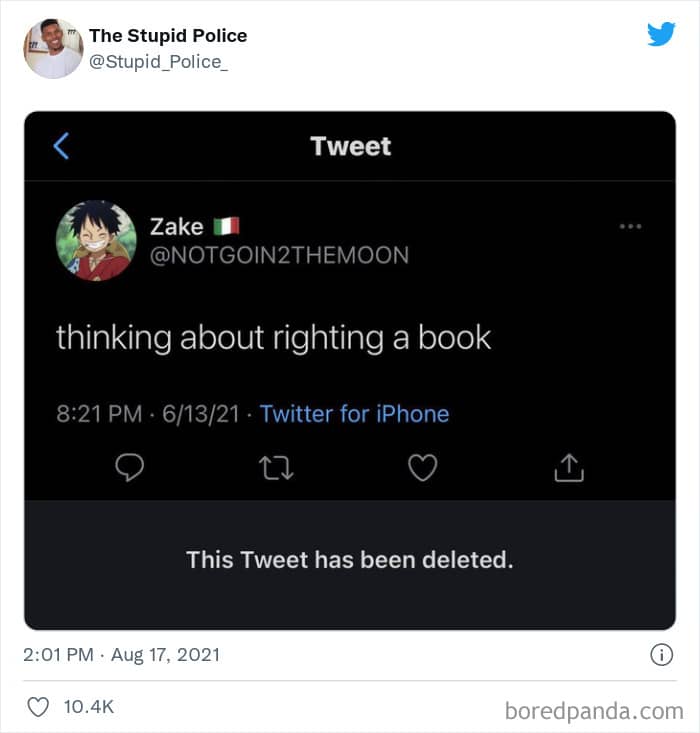Open the @Stupid_Police_ handle
Viewport: 700px width, 733px height.
click(159, 62)
